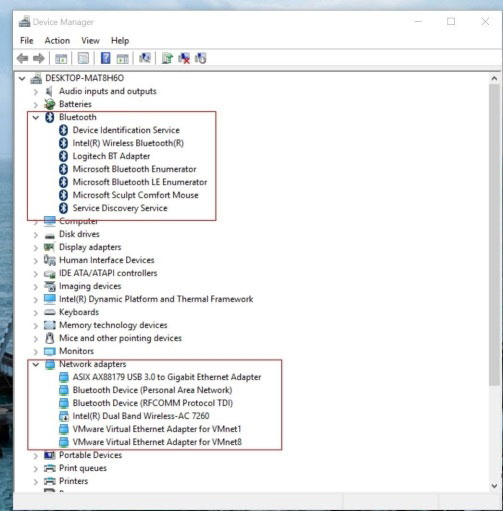The width and height of the screenshot is (503, 511).
Task: Select VMware Virtual Ethernet Adapter for VMnet8
Action: click(x=157, y=442)
